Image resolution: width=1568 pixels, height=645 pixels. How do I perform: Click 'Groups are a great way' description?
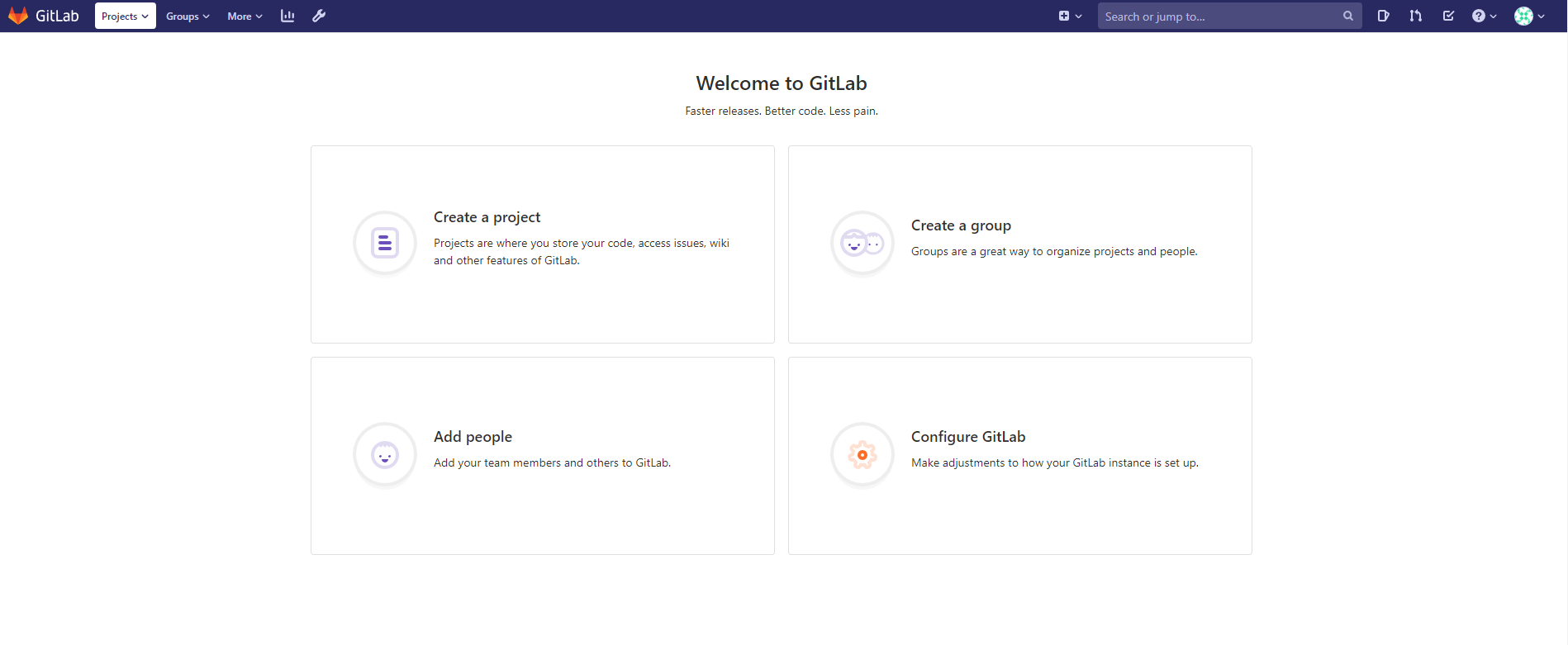(1054, 252)
